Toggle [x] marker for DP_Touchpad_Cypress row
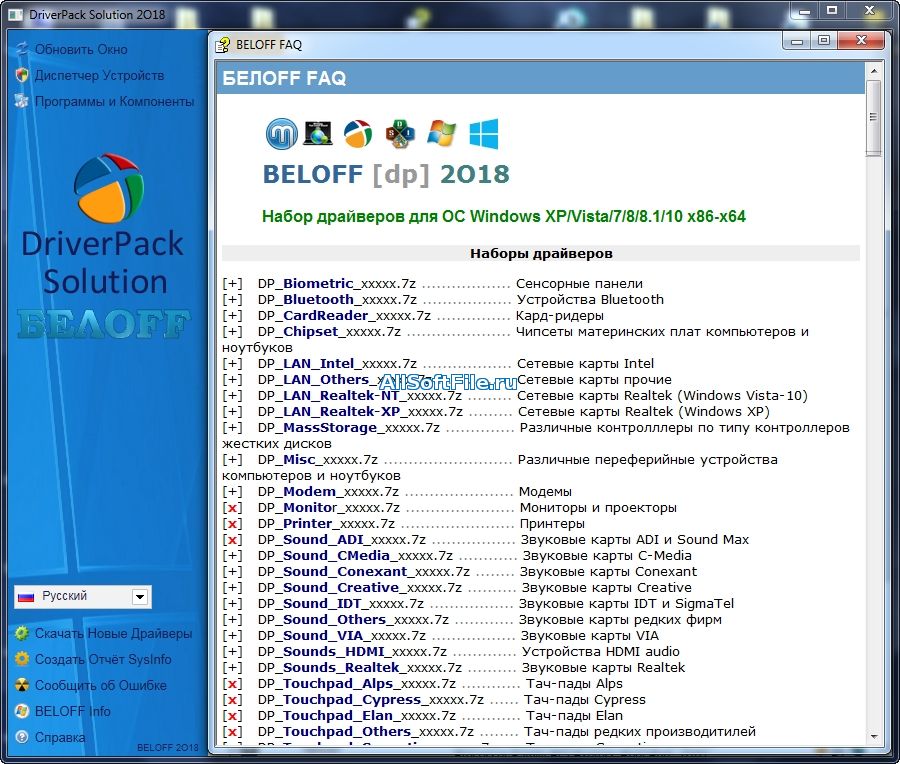Image resolution: width=900 pixels, height=764 pixels. point(232,700)
